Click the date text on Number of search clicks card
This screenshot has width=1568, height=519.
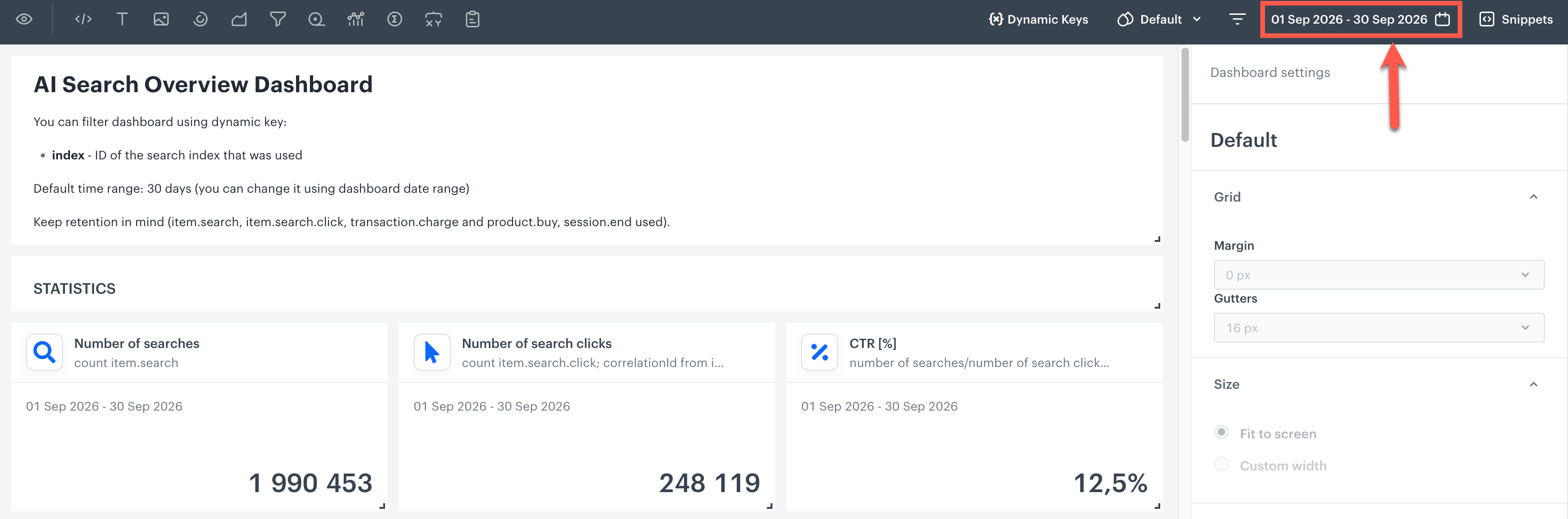(492, 406)
